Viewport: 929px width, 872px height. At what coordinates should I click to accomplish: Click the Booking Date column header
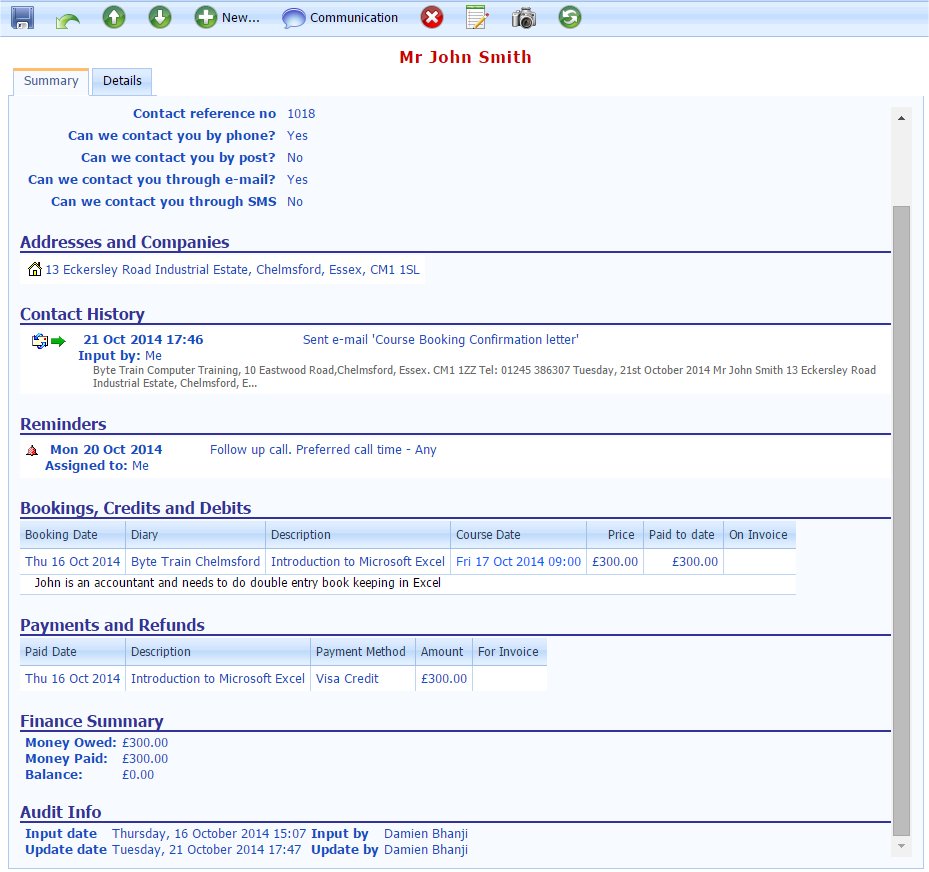[73, 534]
